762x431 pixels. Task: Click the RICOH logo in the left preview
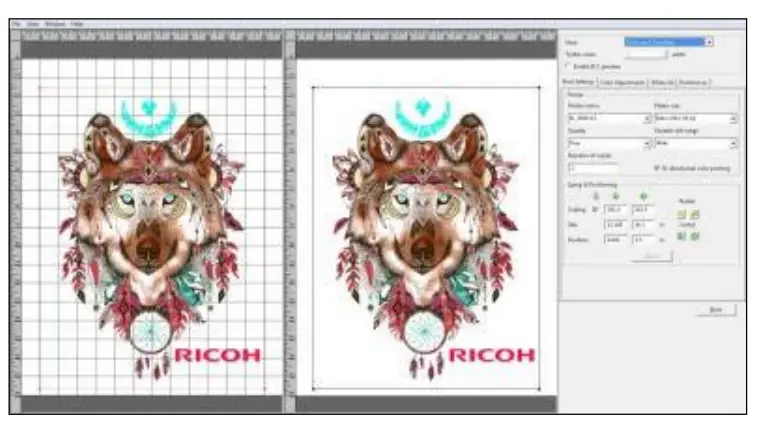pyautogui.click(x=218, y=355)
